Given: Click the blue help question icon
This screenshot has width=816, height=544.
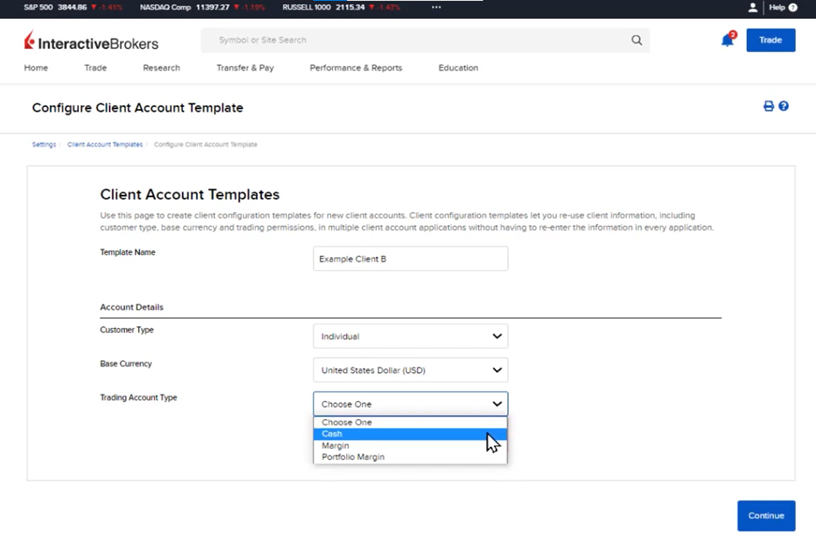Looking at the screenshot, I should coord(784,106).
